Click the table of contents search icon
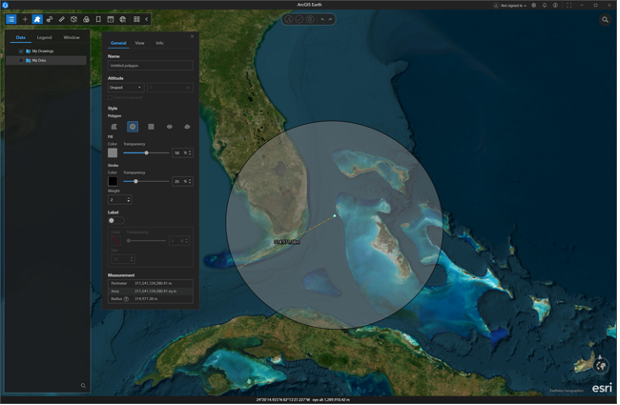Viewport: 620px width, 405px height. [83, 387]
